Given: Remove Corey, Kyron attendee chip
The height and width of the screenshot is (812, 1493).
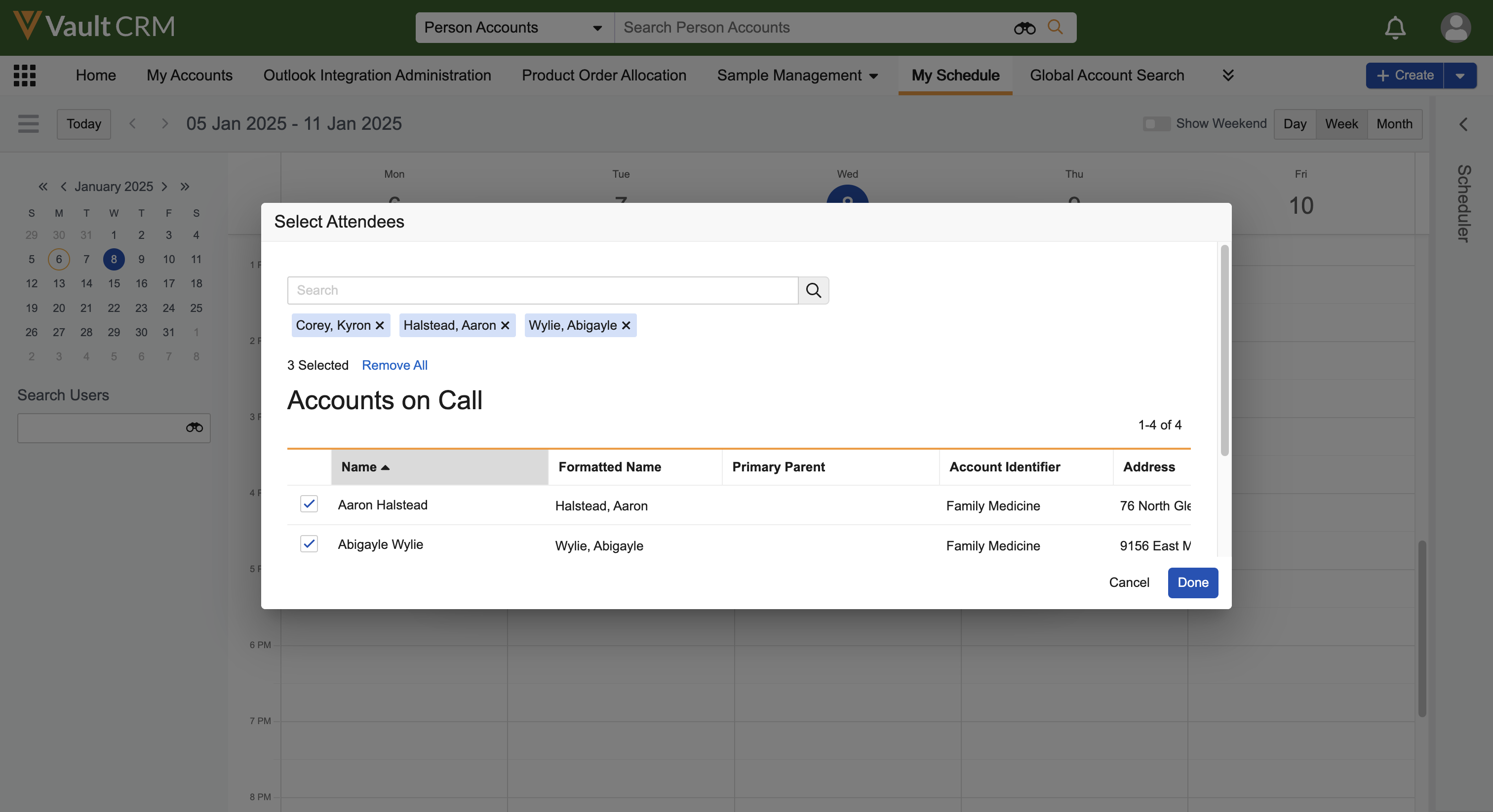Looking at the screenshot, I should (380, 326).
